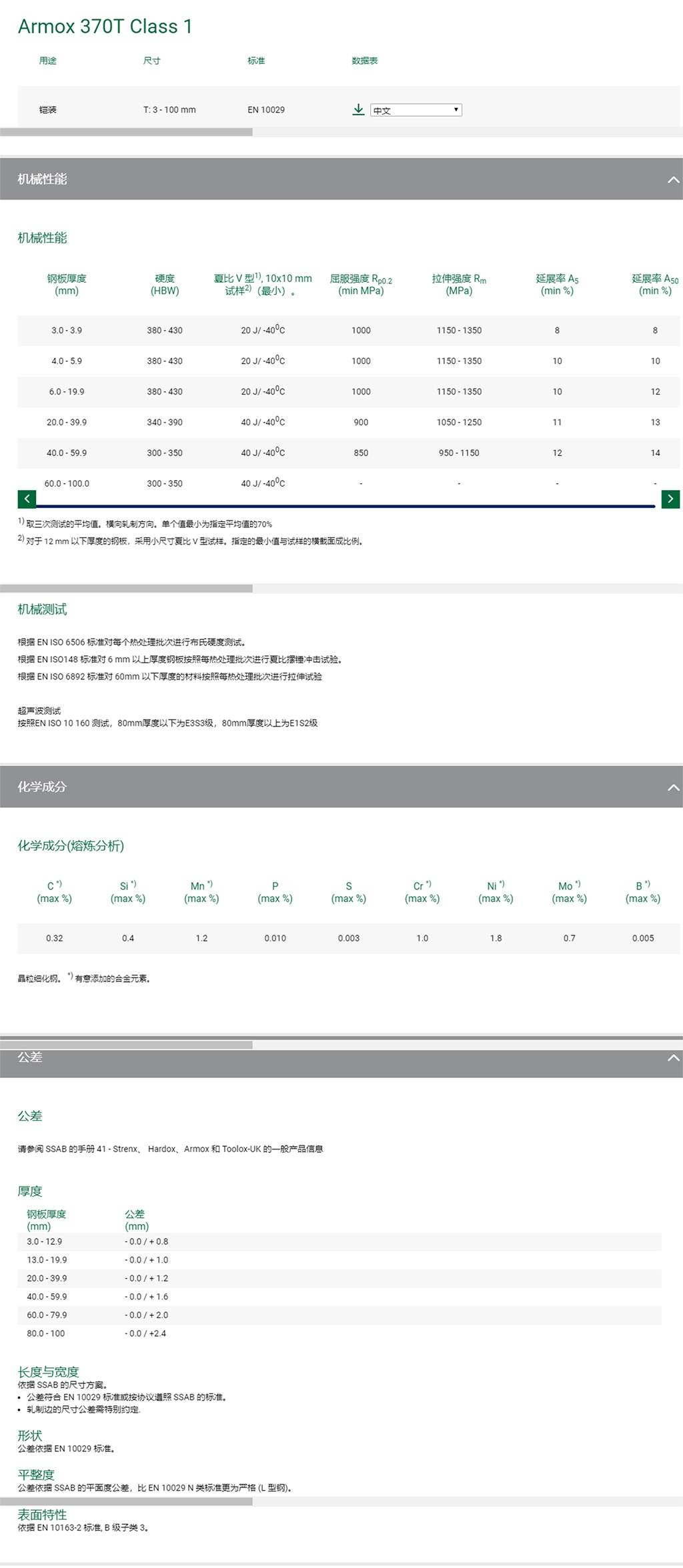The width and height of the screenshot is (683, 1568).
Task: Click the right green table scroll arrow
Action: tap(670, 499)
